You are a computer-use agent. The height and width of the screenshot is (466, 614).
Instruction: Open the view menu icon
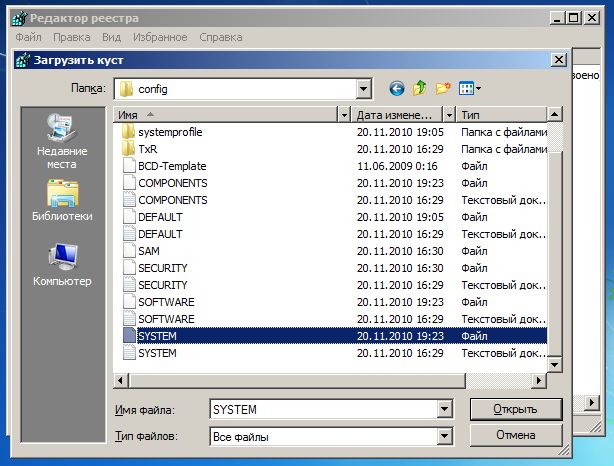tap(469, 89)
